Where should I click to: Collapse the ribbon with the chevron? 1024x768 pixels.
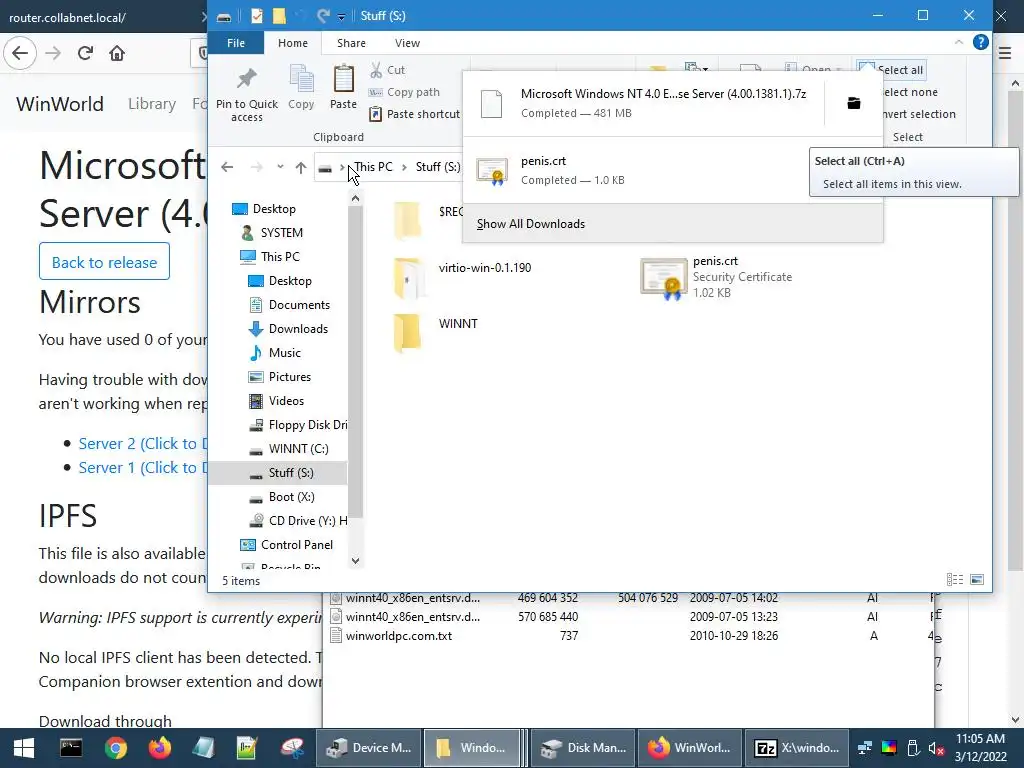959,42
